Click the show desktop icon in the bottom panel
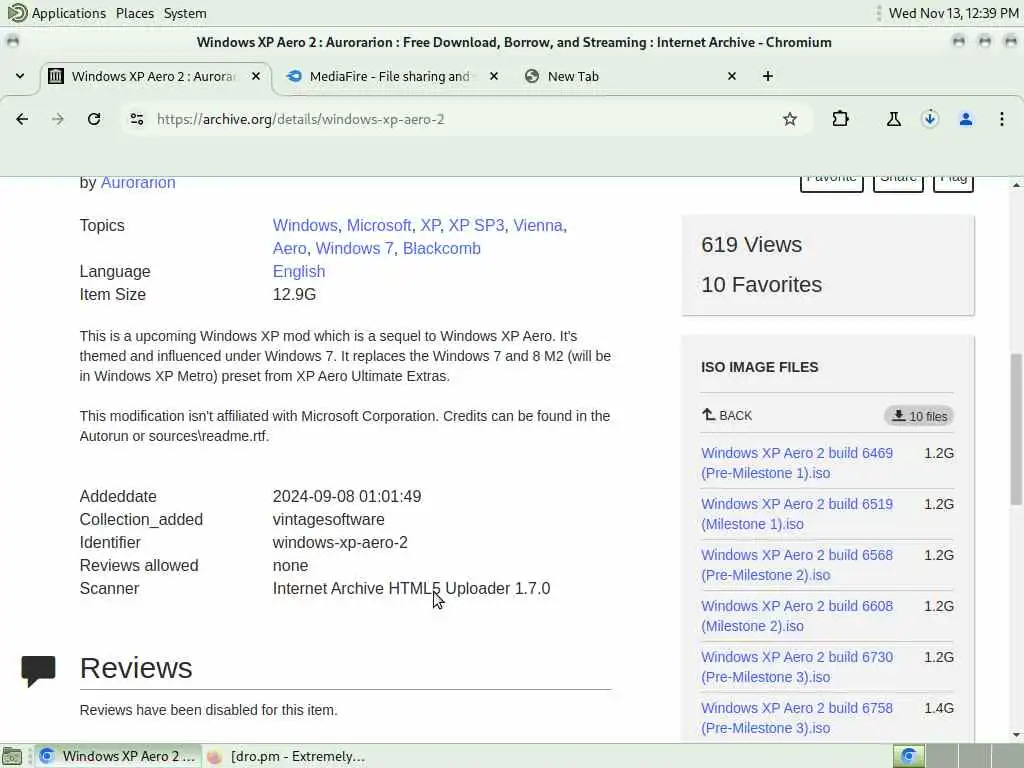Screen dimensions: 1024x768 pos(12,756)
